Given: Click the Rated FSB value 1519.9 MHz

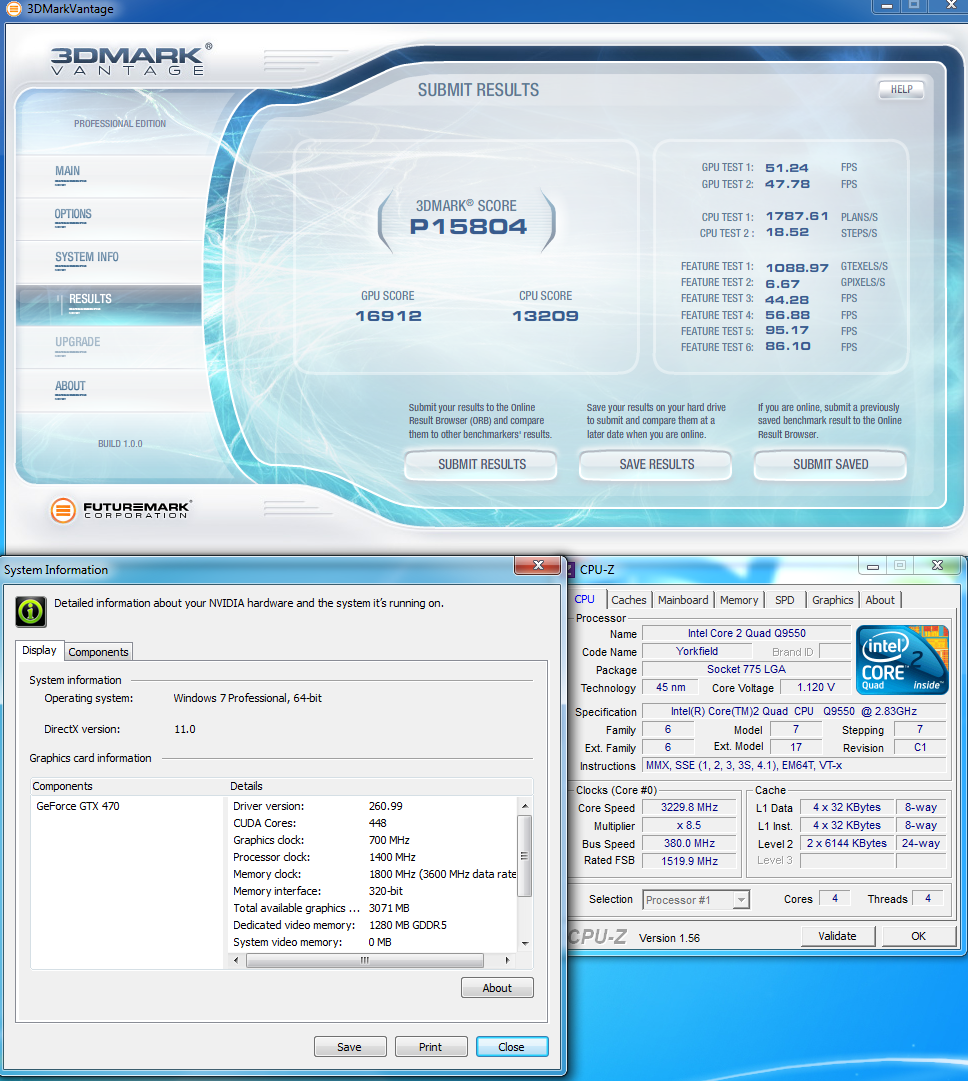Looking at the screenshot, I should point(690,861).
